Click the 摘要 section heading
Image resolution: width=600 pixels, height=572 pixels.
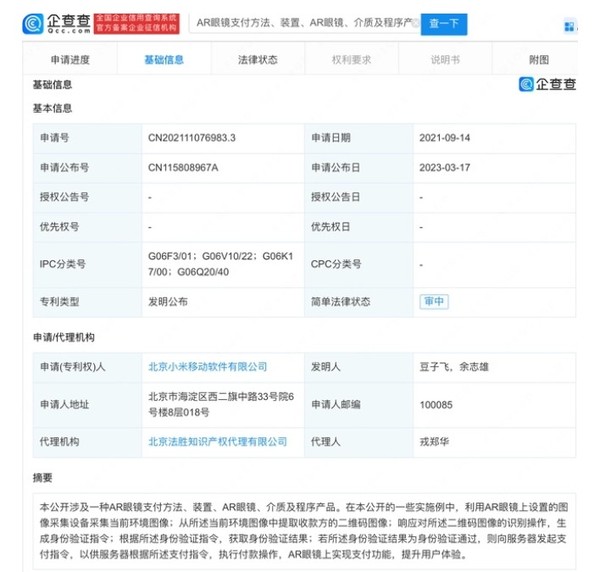[42, 477]
